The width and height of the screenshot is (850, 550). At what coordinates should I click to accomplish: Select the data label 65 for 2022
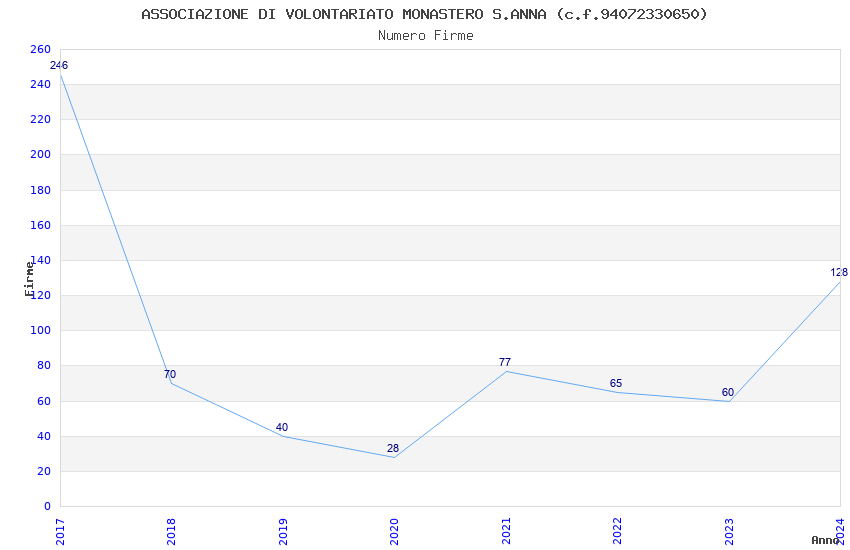616,384
